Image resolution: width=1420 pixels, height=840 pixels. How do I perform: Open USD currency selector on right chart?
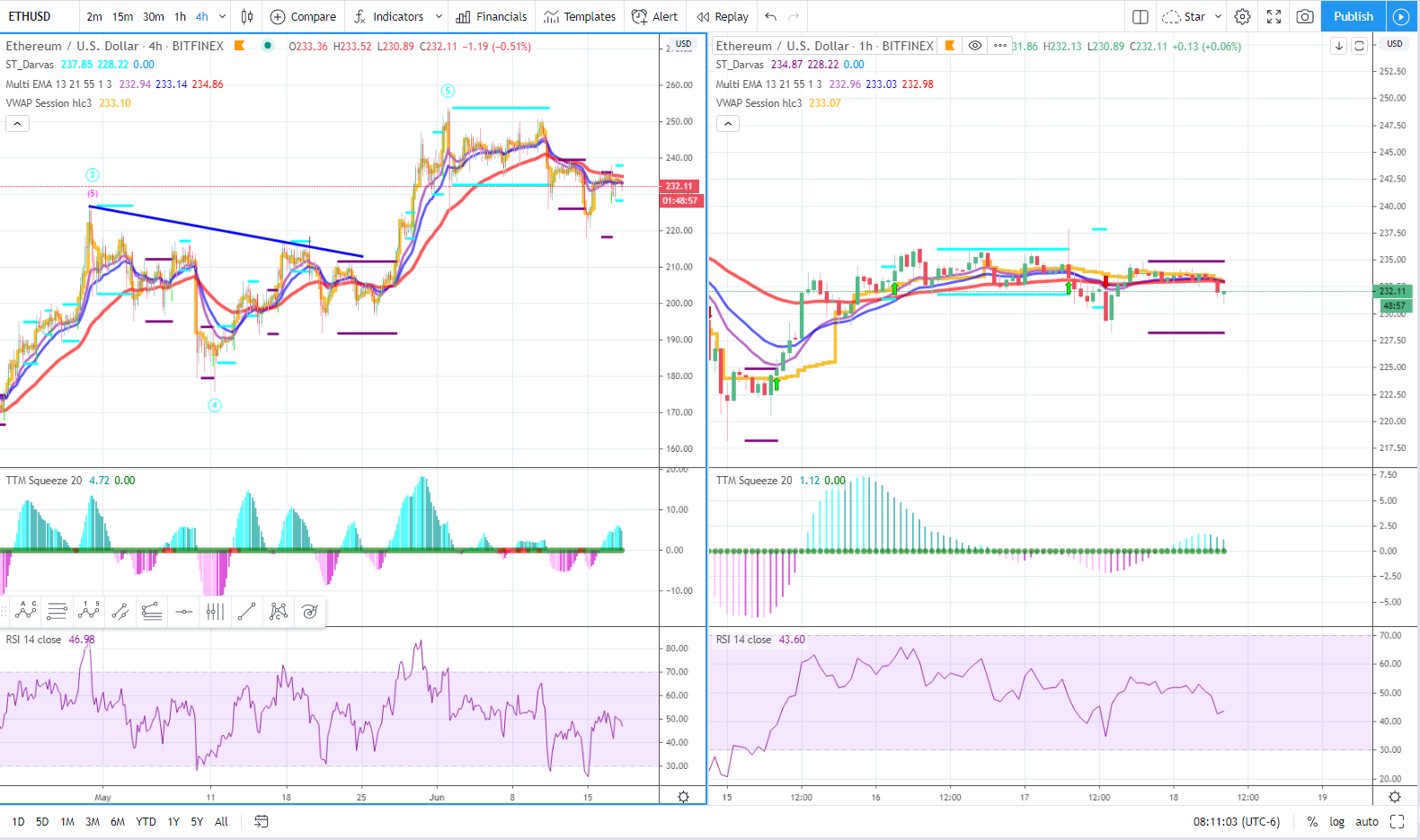click(1395, 44)
